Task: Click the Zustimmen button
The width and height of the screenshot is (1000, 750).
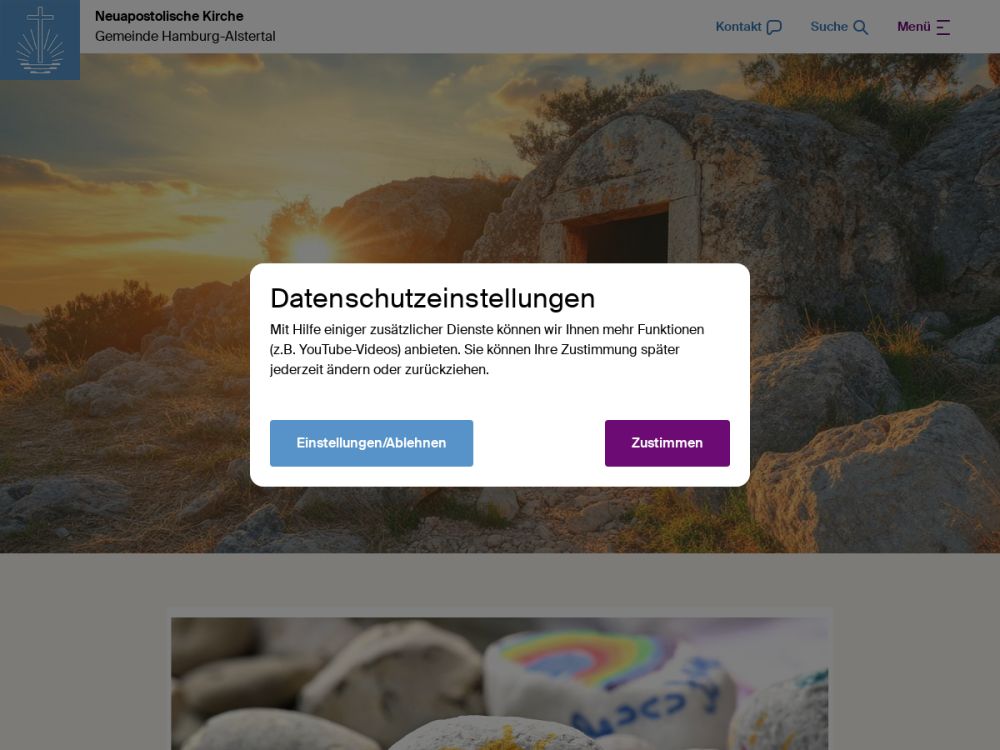Action: (667, 443)
